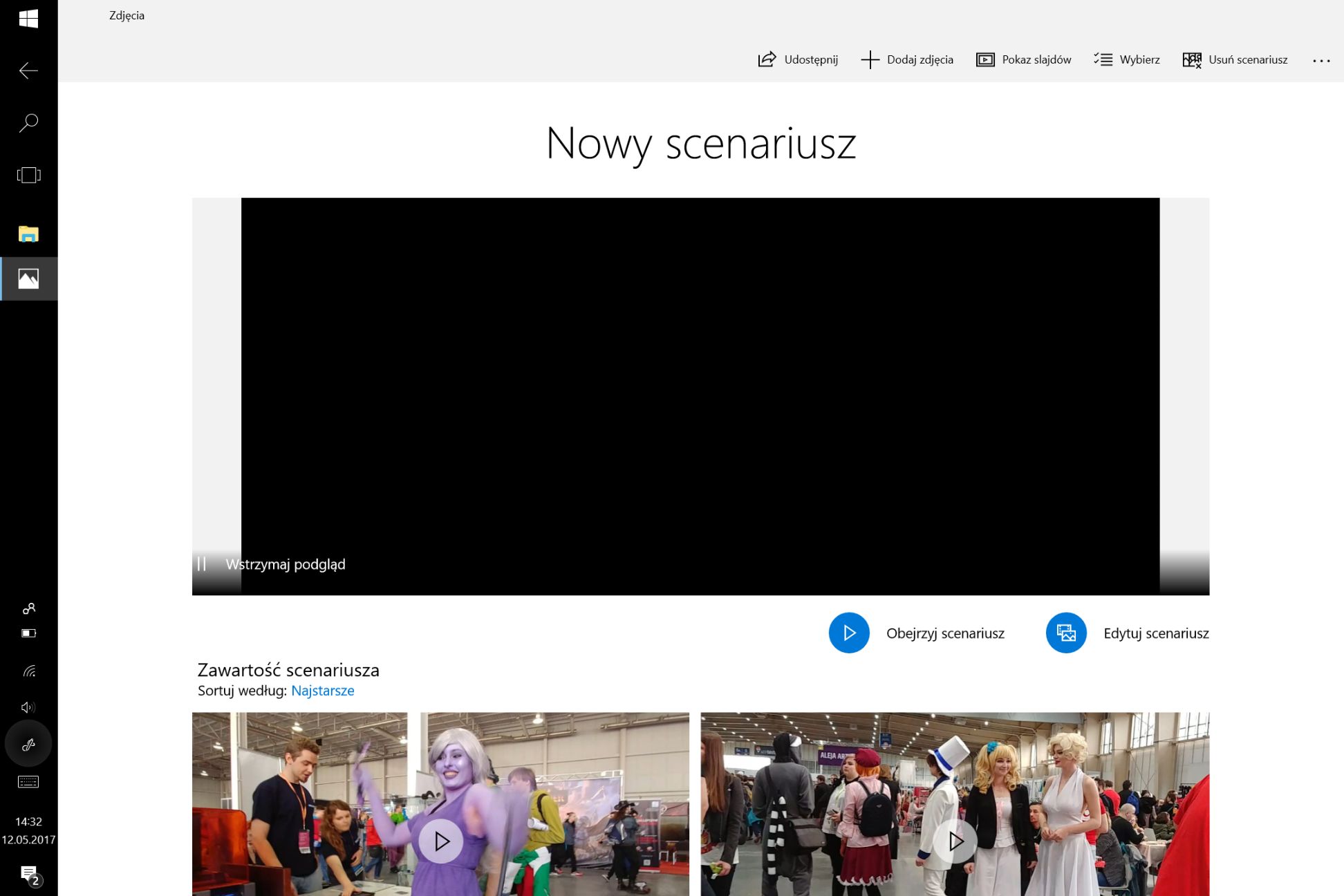Viewport: 1344px width, 896px height.
Task: Open search magnifier in taskbar
Action: click(x=28, y=123)
